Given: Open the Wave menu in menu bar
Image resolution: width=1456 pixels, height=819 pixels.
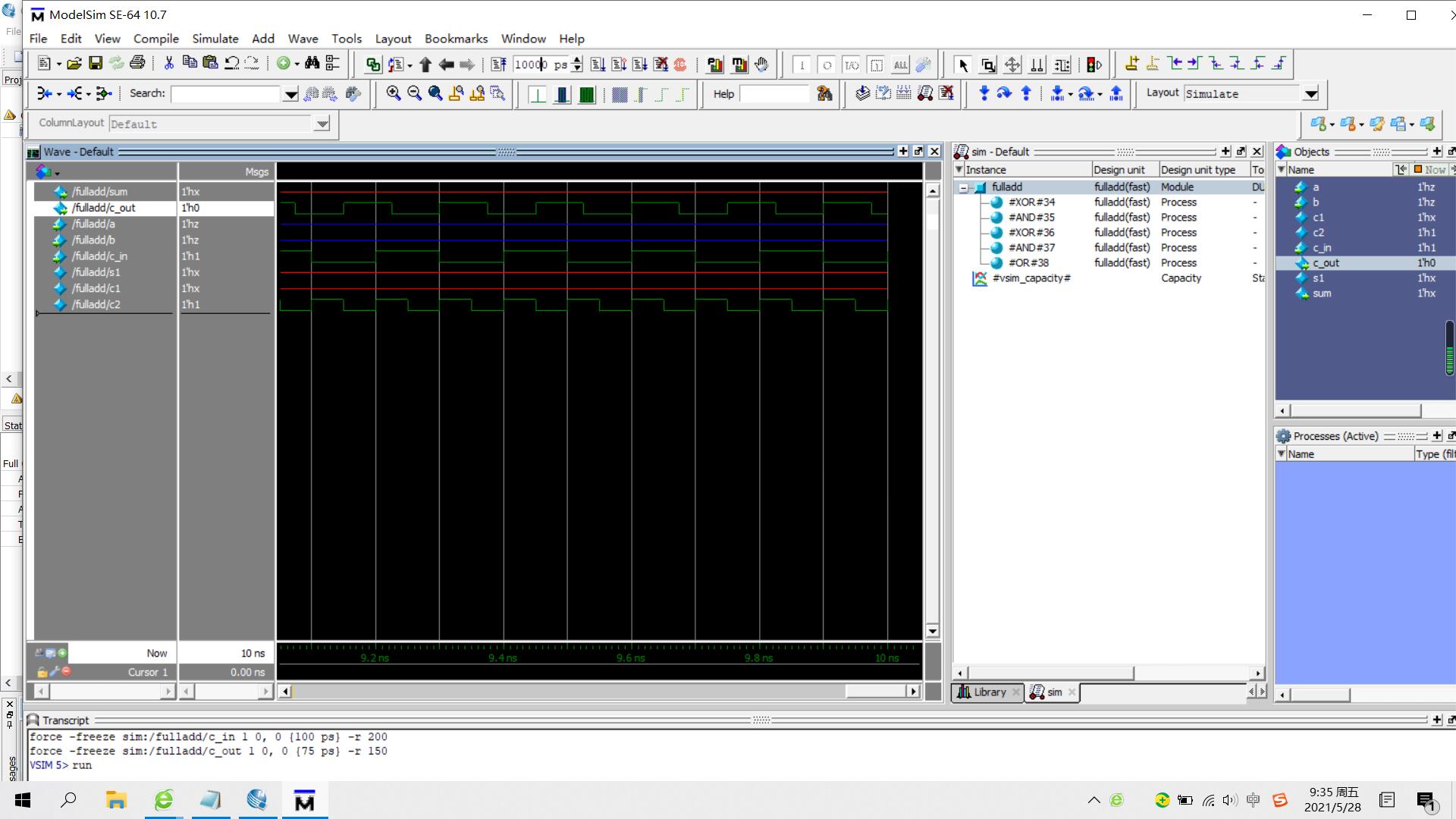Looking at the screenshot, I should tap(303, 38).
